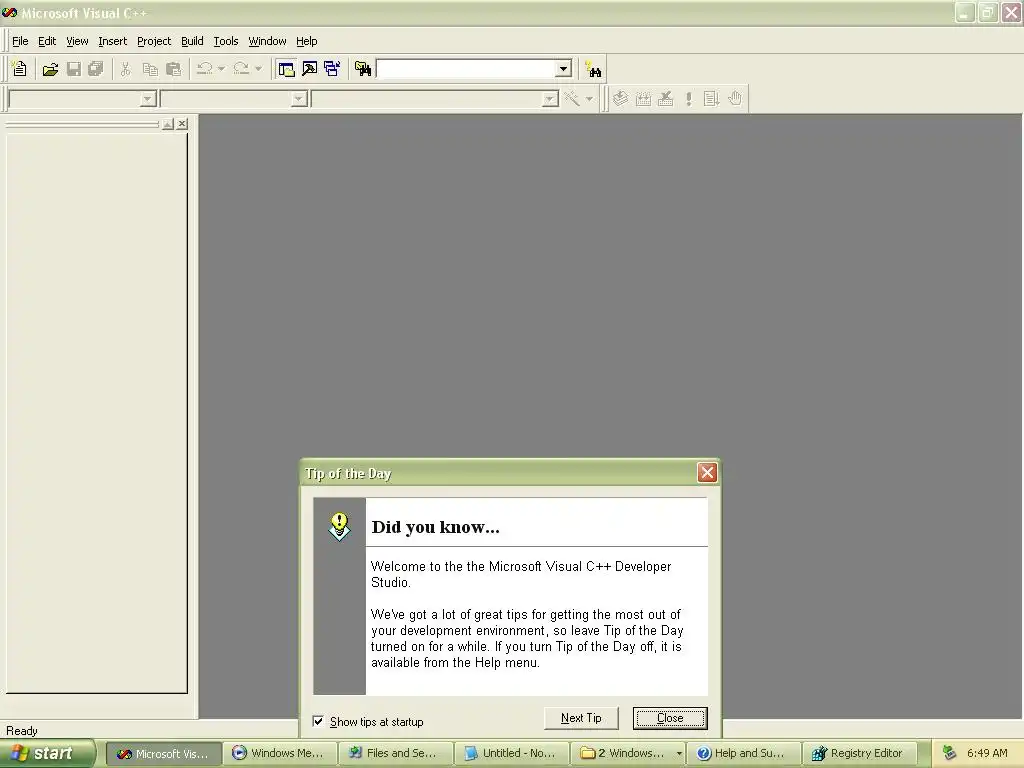Click the Open file folder icon
The image size is (1024, 768).
coord(50,69)
